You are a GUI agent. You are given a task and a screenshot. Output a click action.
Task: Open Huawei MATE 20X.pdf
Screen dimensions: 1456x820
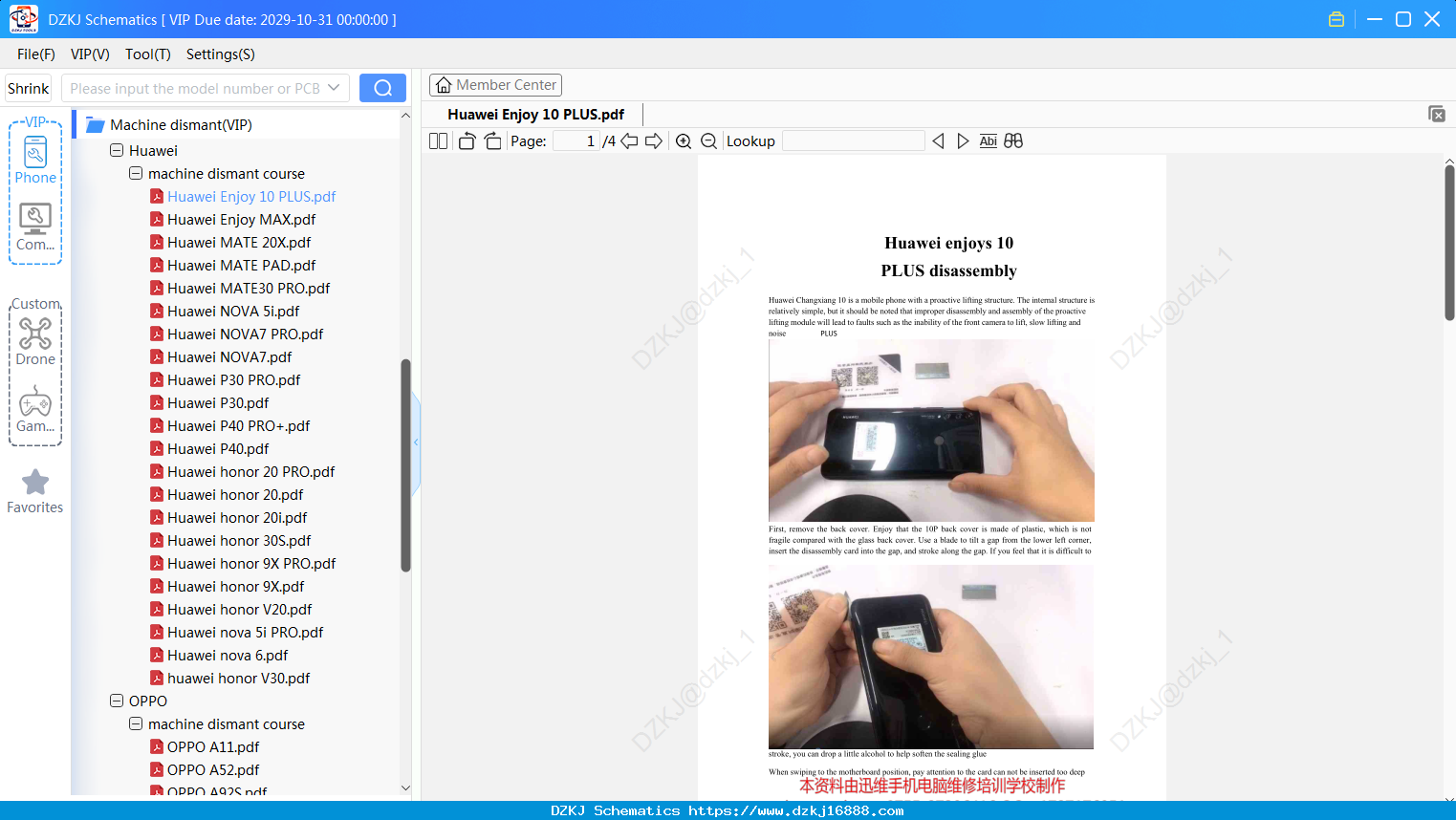[239, 242]
